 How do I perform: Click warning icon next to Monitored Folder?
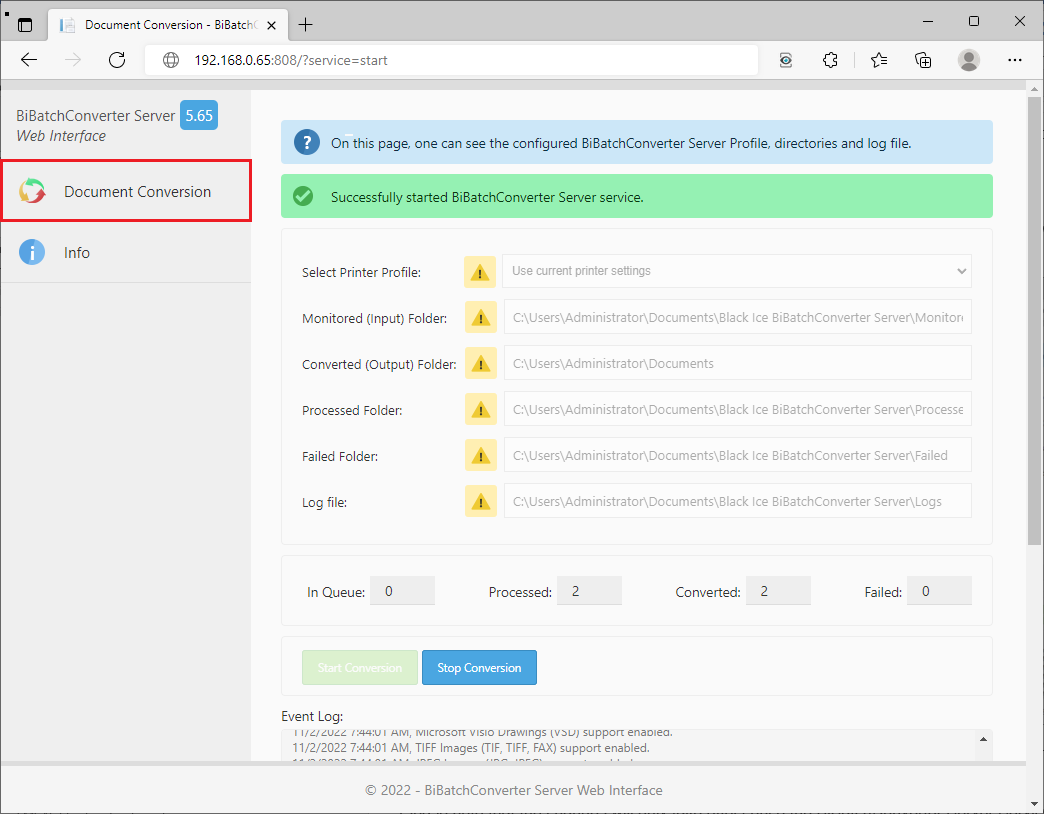(480, 318)
